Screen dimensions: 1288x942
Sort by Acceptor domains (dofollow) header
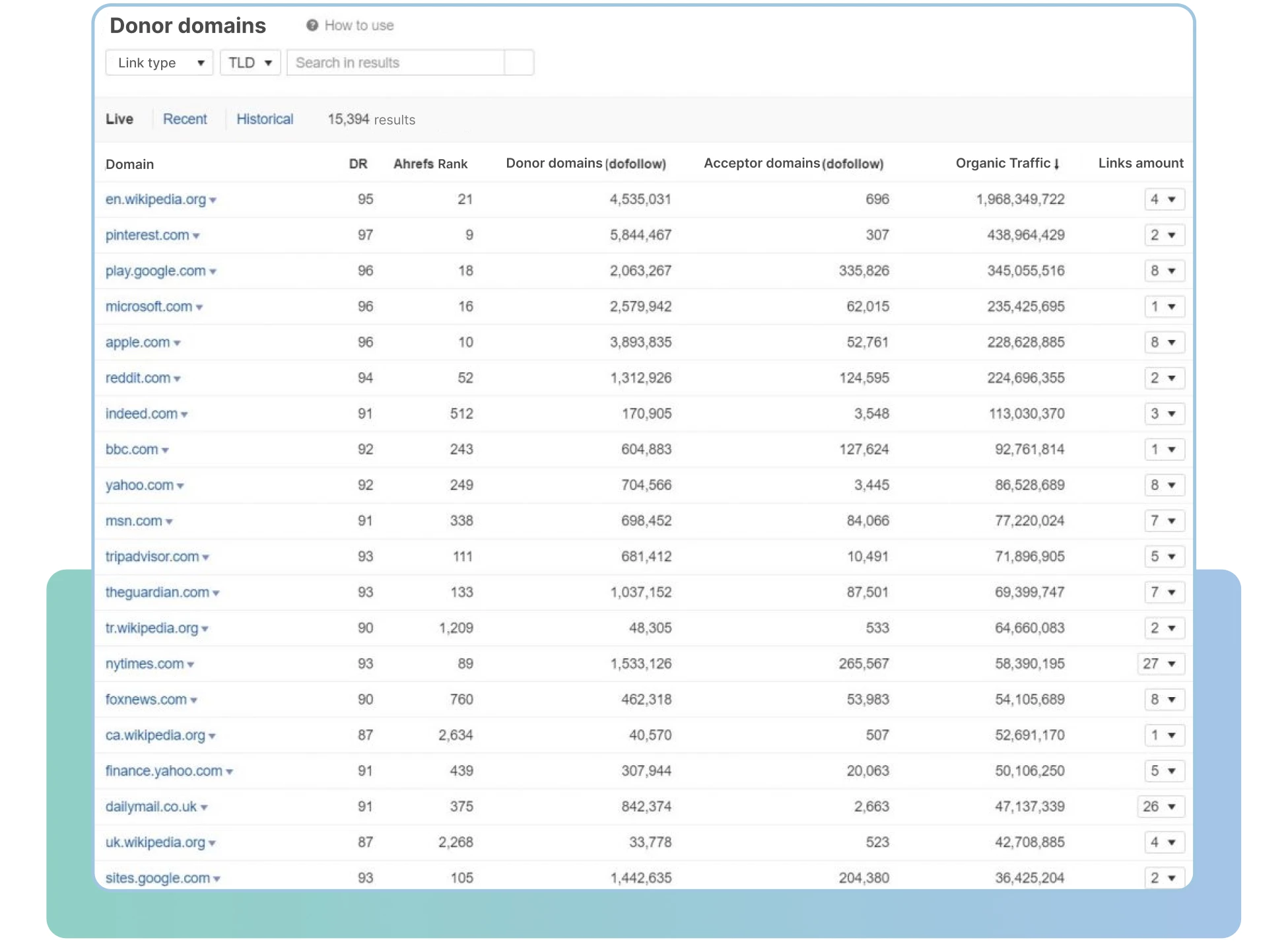point(794,163)
